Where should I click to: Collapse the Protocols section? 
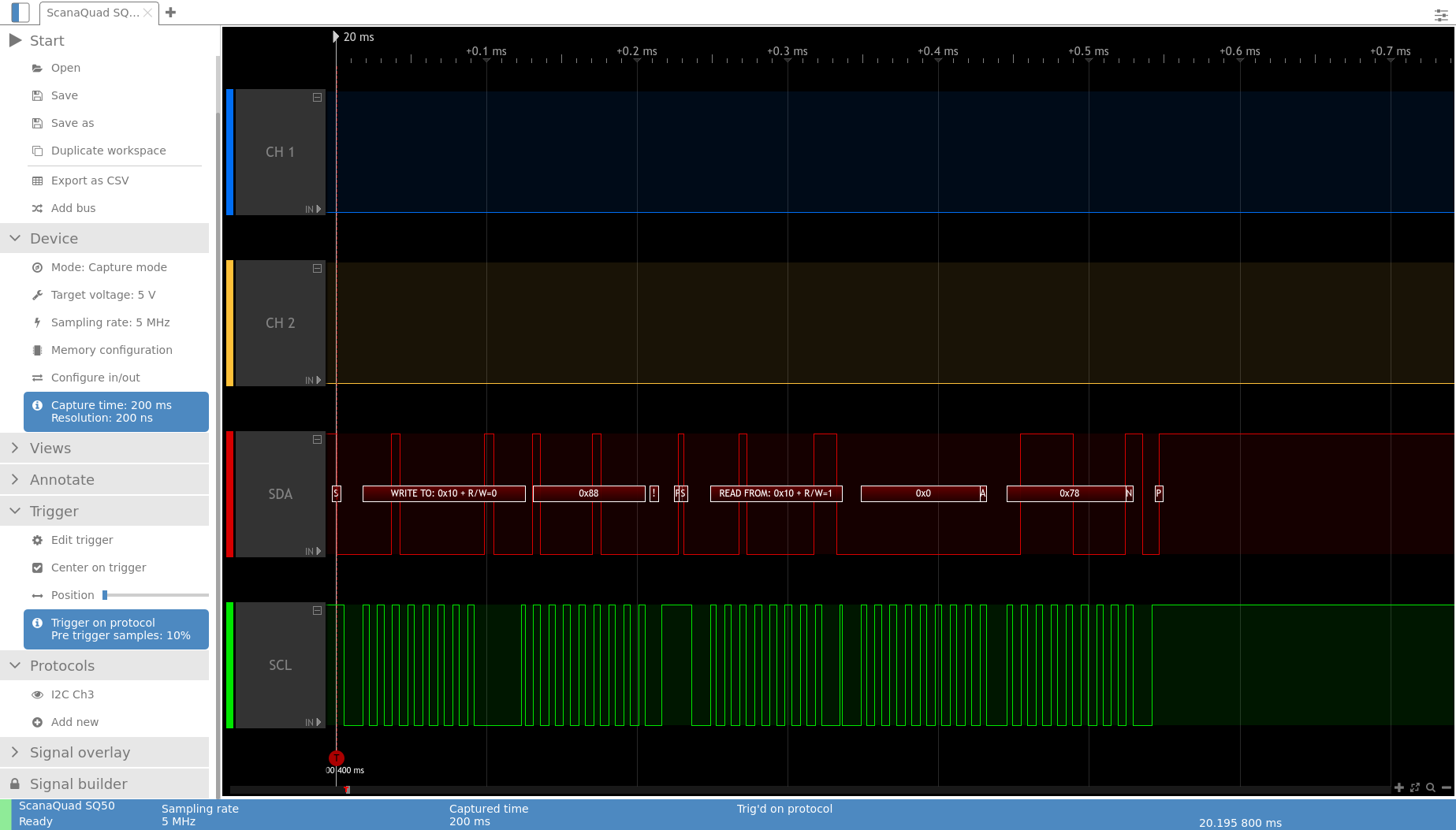tap(104, 665)
